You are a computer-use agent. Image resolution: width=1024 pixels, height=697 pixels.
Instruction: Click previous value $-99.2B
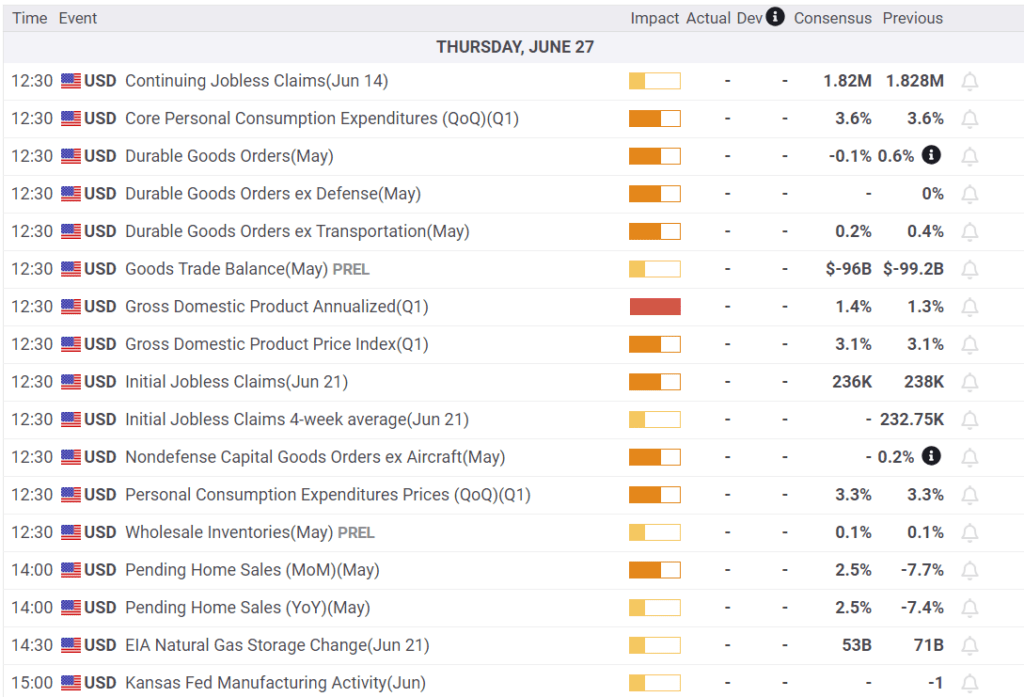913,269
